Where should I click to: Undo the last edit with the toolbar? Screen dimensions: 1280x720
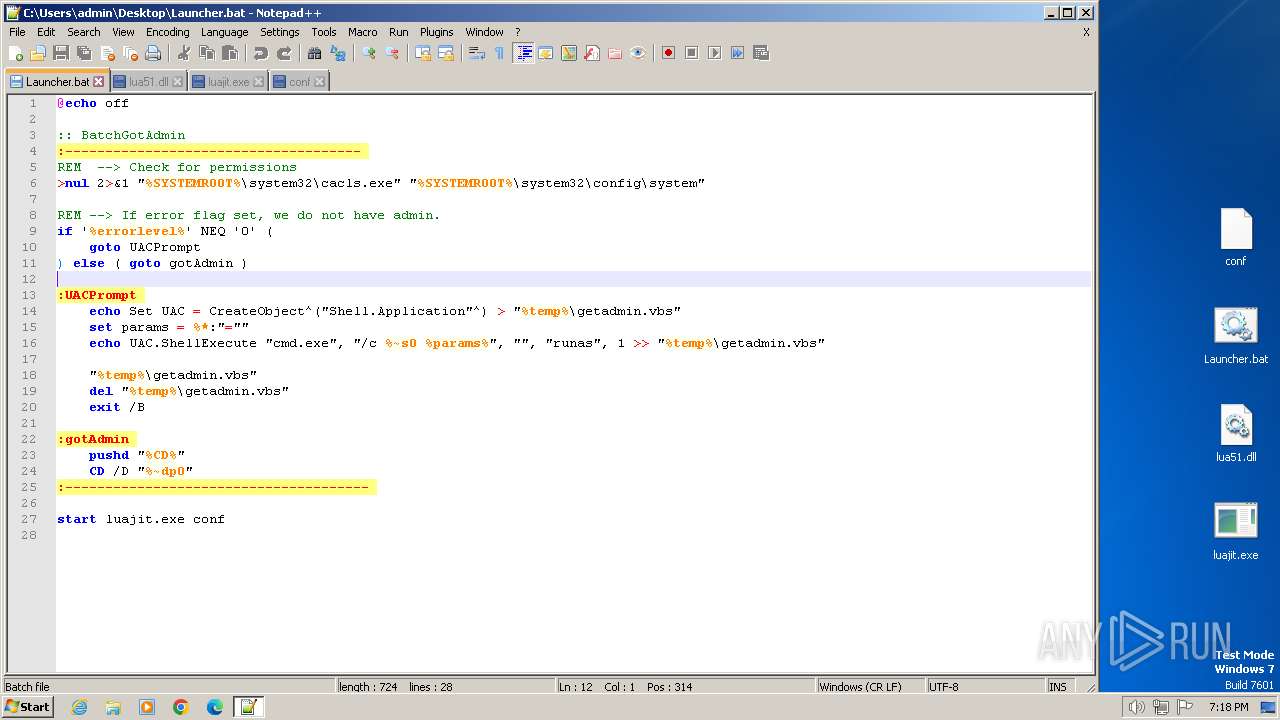click(261, 53)
